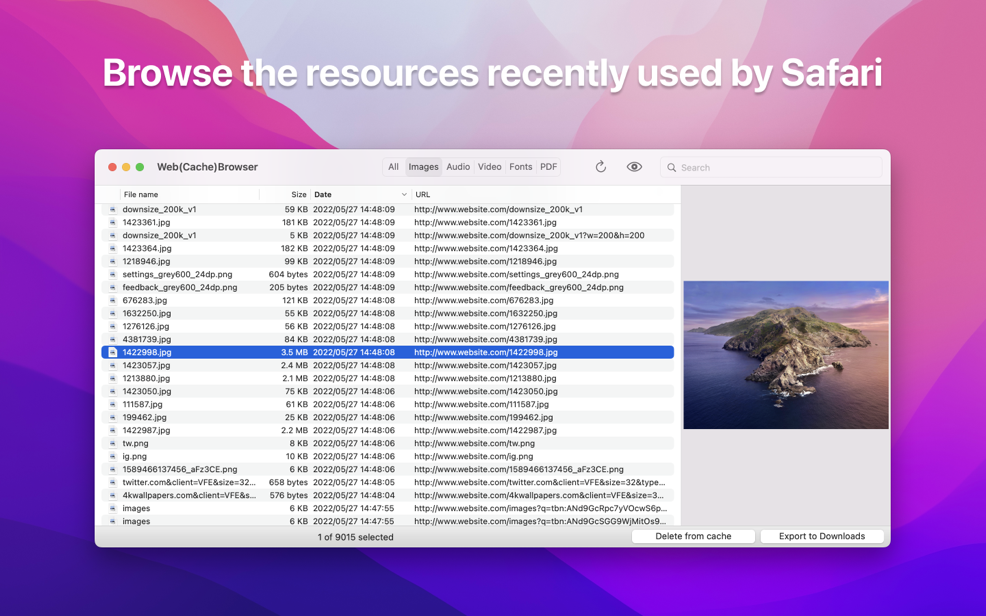The image size is (986, 616).
Task: Toggle the Date column sort arrow
Action: point(404,194)
